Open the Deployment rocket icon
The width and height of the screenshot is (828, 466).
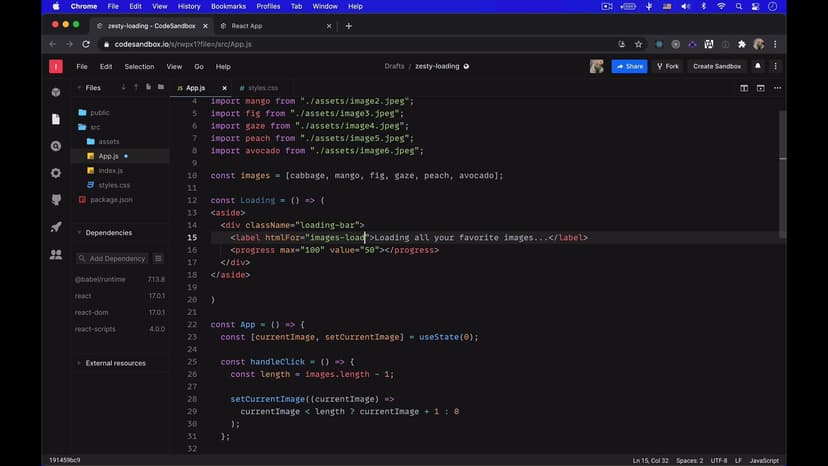(56, 227)
